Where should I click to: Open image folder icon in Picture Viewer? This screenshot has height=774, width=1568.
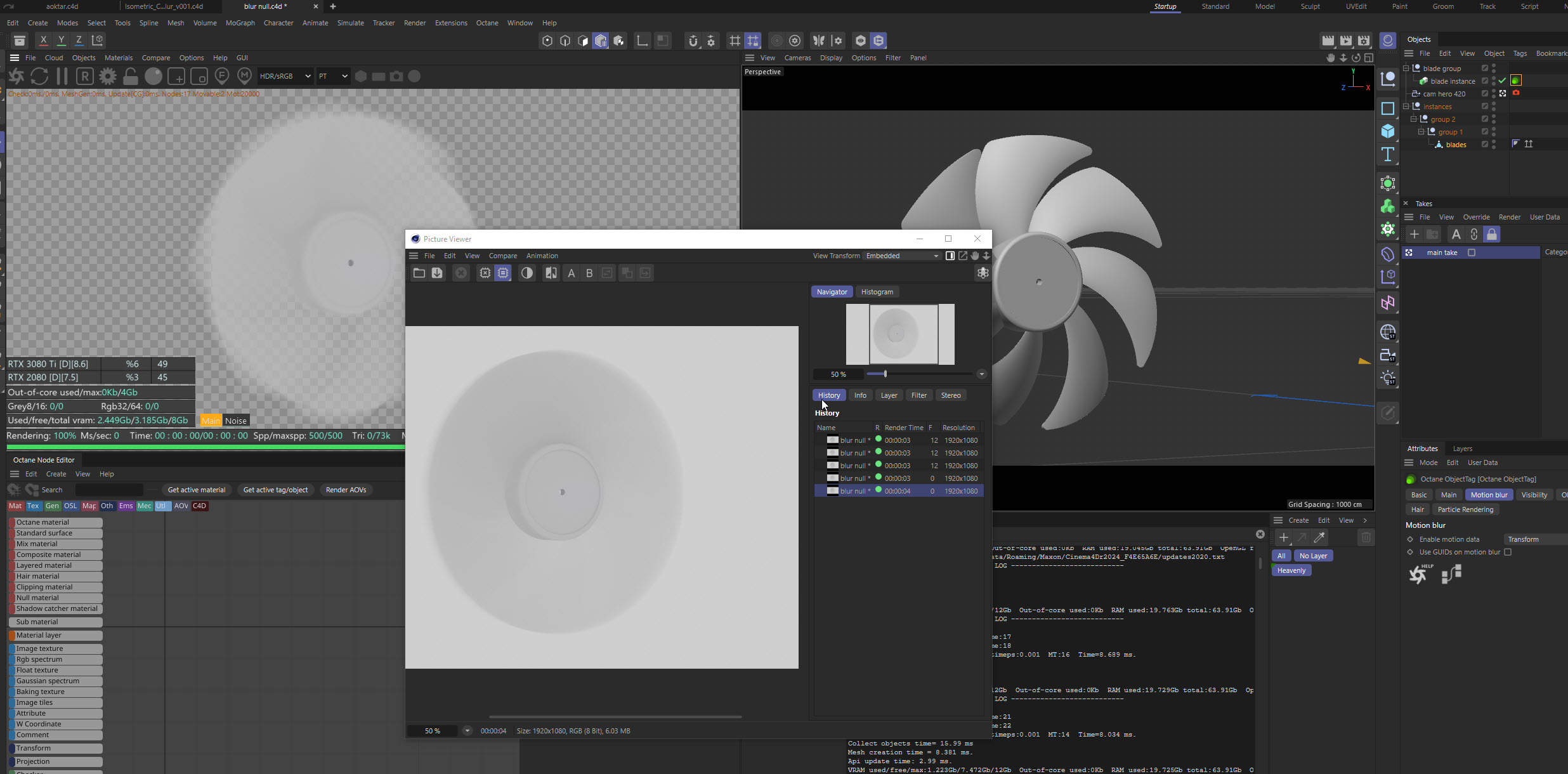pyautogui.click(x=419, y=273)
